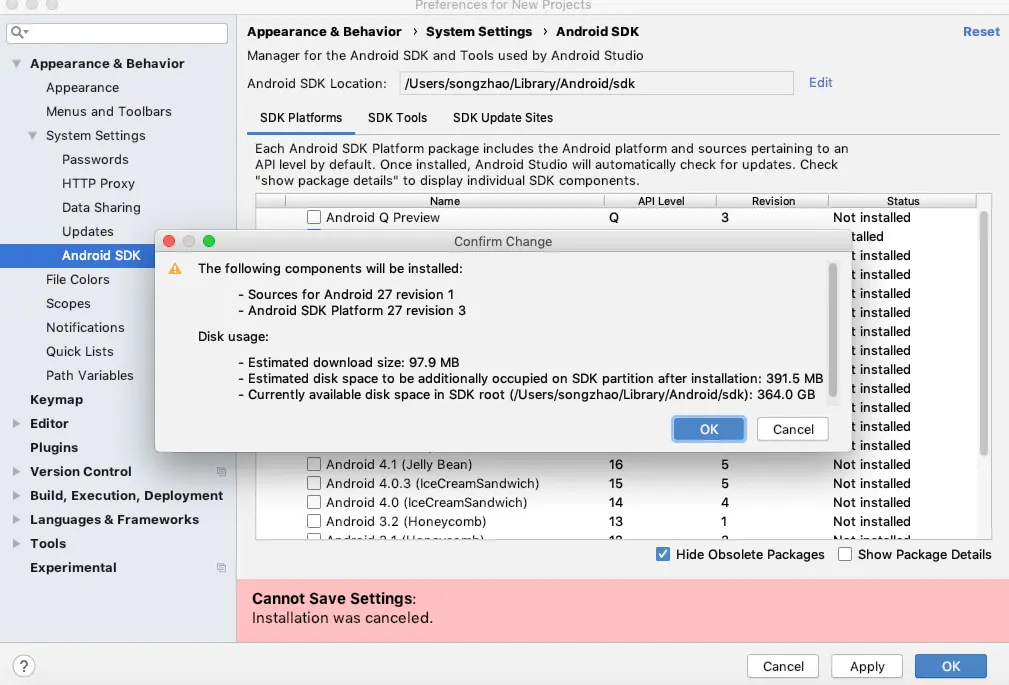Image resolution: width=1009 pixels, height=685 pixels.
Task: Click the preferences search field
Action: (x=117, y=33)
